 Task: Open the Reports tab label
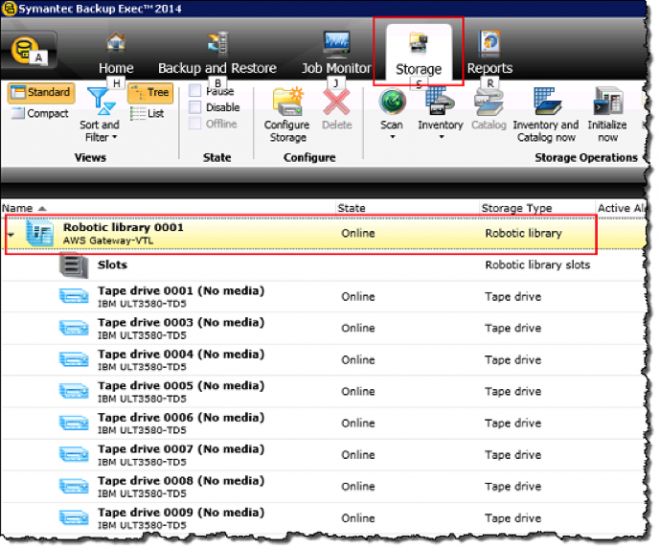coord(490,68)
